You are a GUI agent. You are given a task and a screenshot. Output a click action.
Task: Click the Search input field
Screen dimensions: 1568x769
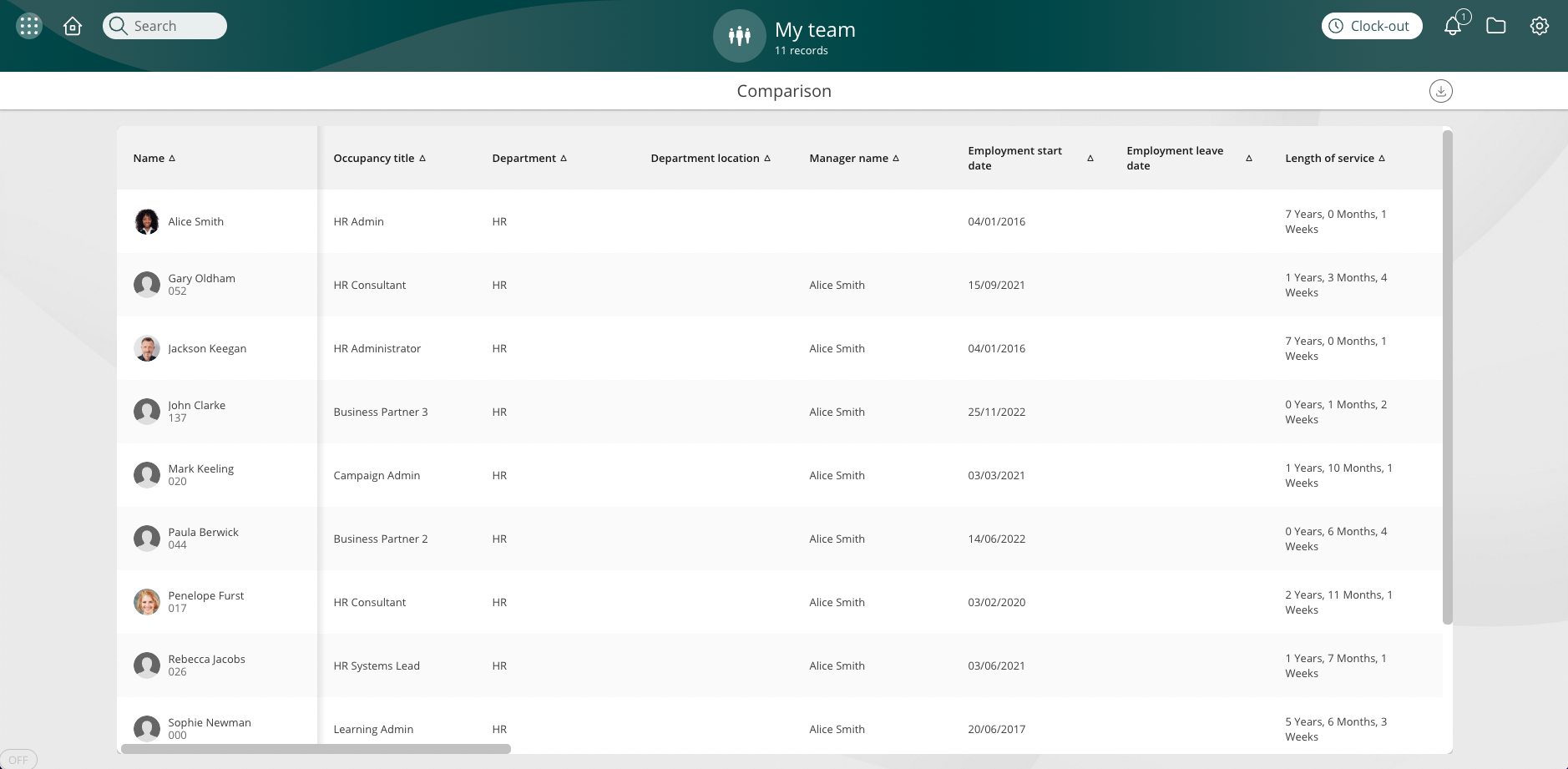164,26
